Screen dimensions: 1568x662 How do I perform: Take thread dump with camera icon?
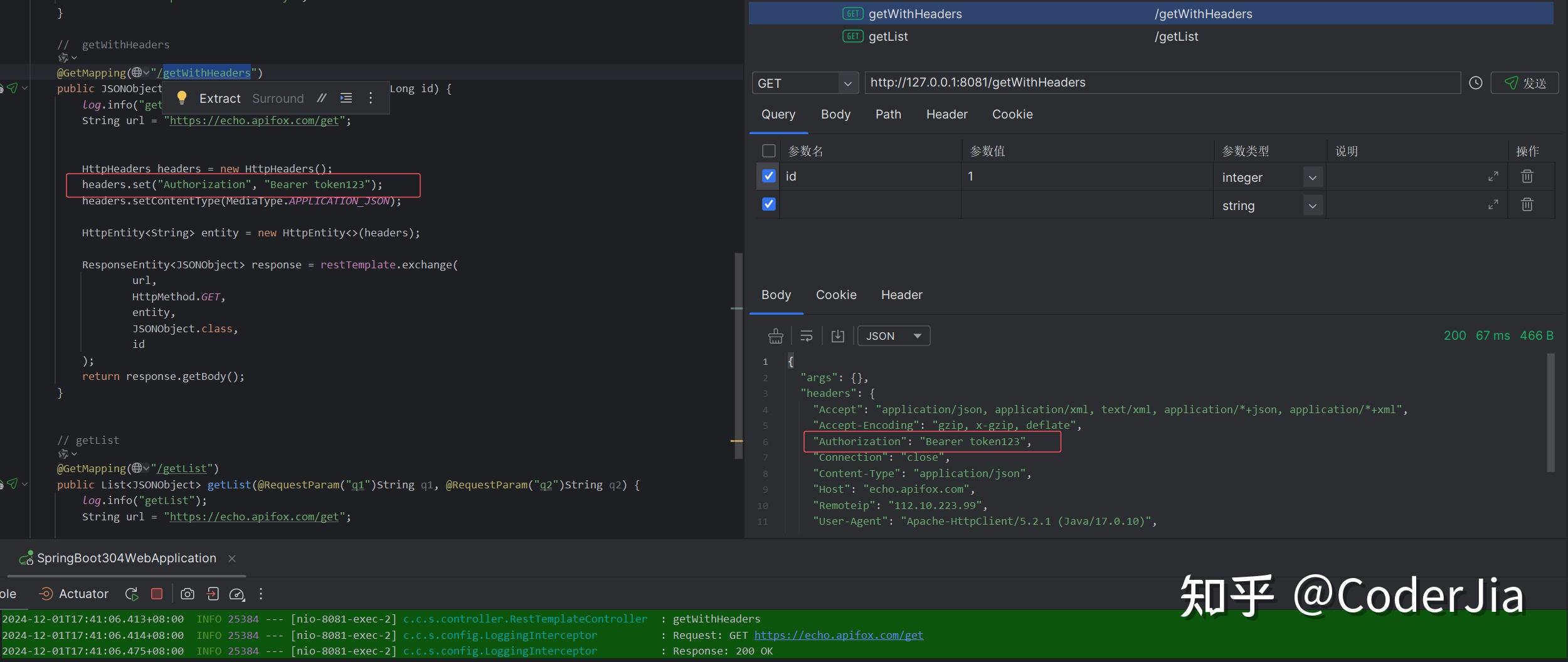point(188,594)
